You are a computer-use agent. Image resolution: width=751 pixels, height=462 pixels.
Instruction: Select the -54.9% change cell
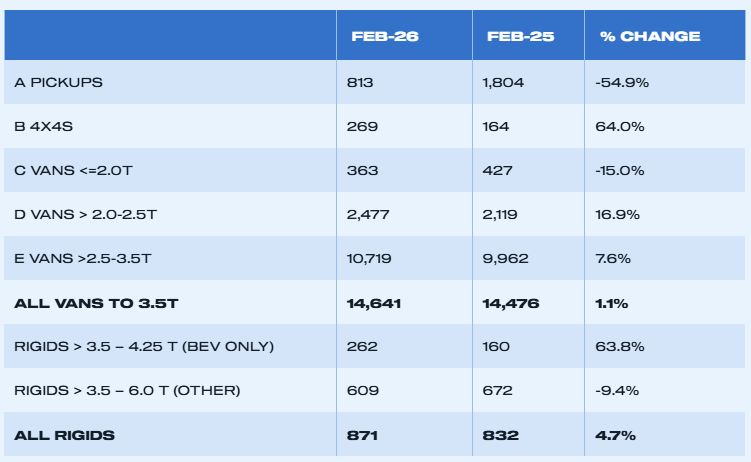624,82
